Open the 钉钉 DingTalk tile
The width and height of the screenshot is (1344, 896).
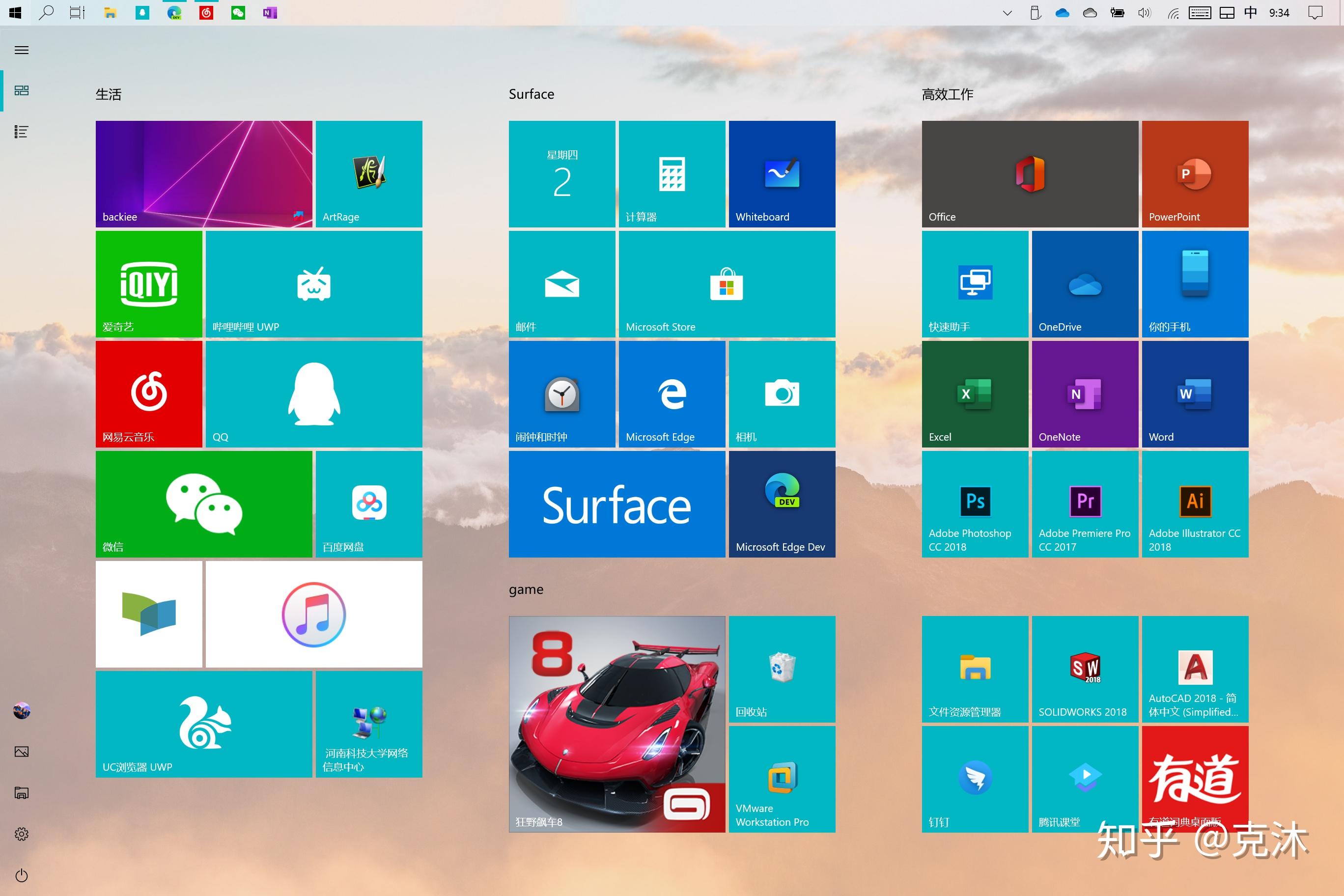(976, 779)
